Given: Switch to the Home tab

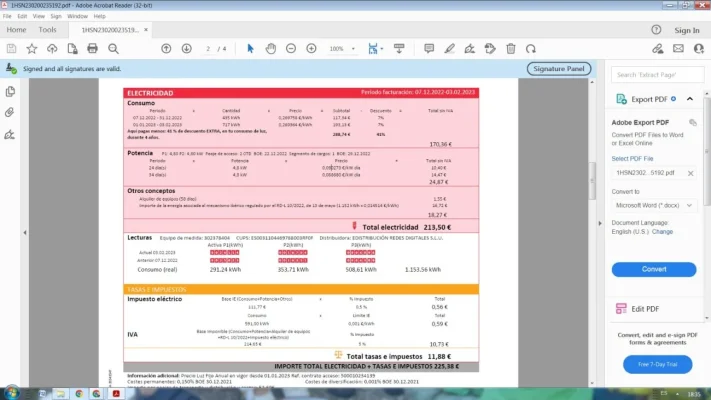Looking at the screenshot, I should click(x=16, y=29).
